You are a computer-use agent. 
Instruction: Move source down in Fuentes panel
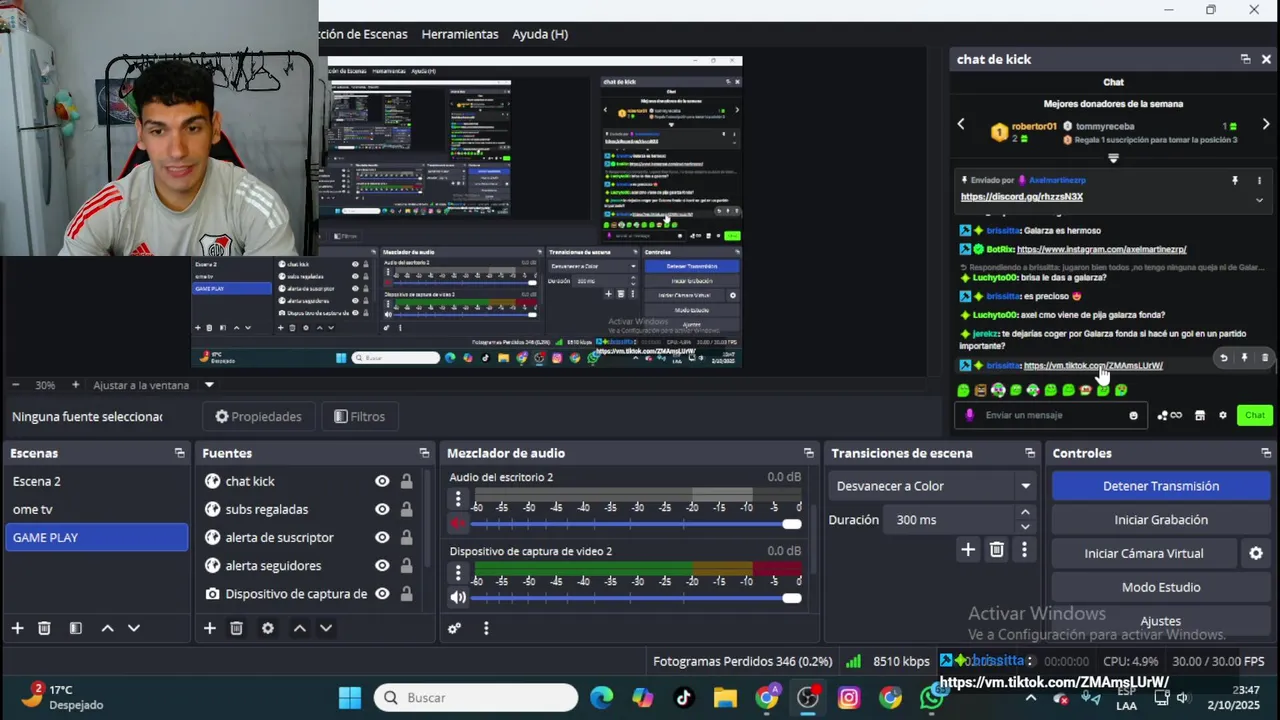[x=326, y=628]
